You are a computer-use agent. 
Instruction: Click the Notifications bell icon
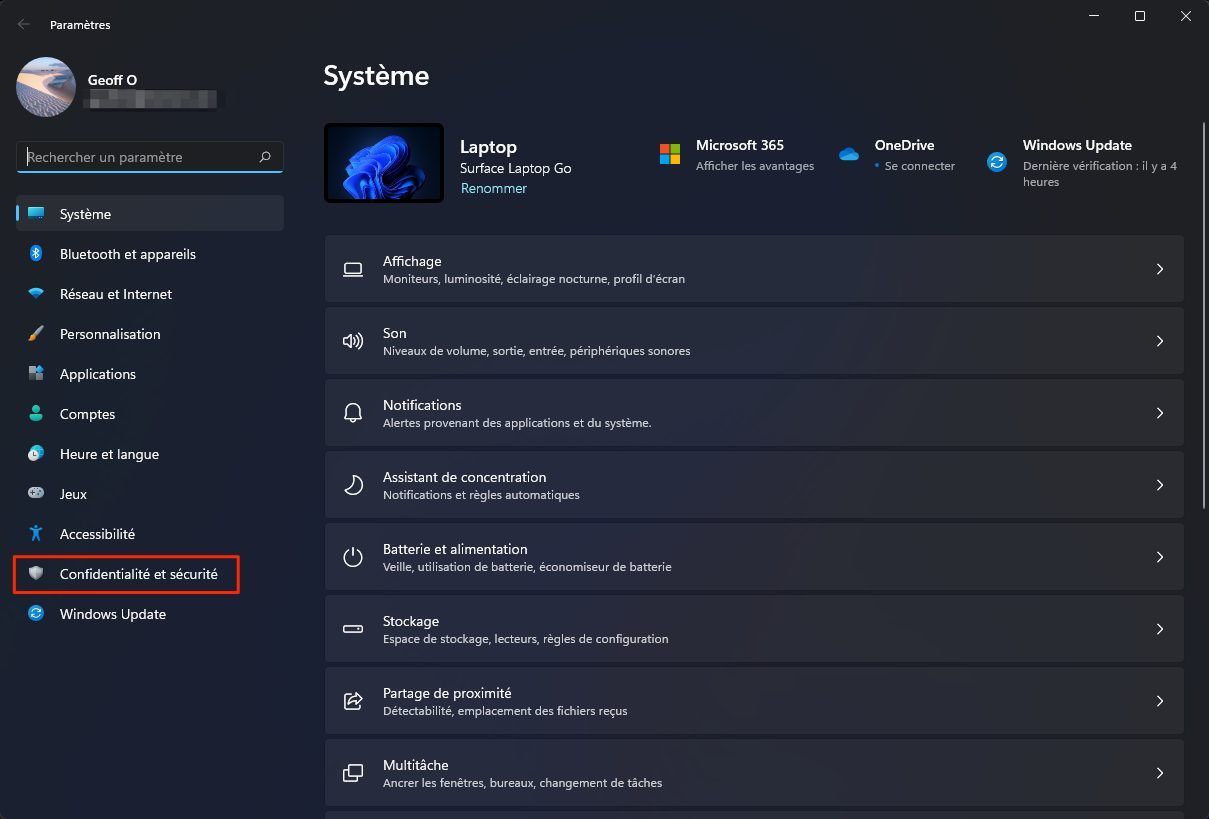click(353, 413)
